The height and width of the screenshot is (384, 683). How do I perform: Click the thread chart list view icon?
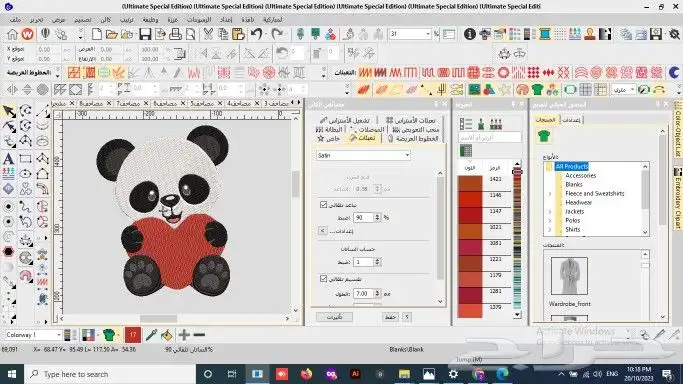point(465,124)
